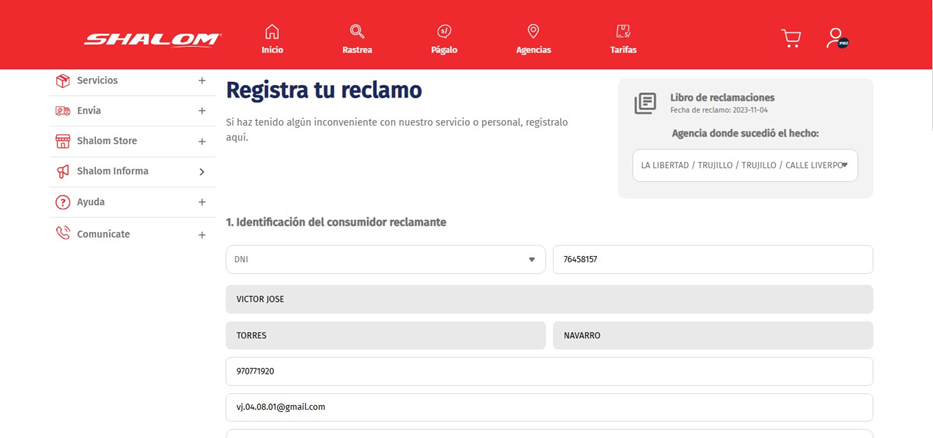Image resolution: width=933 pixels, height=438 pixels.
Task: Open the Agencias location pin icon
Action: [x=533, y=32]
